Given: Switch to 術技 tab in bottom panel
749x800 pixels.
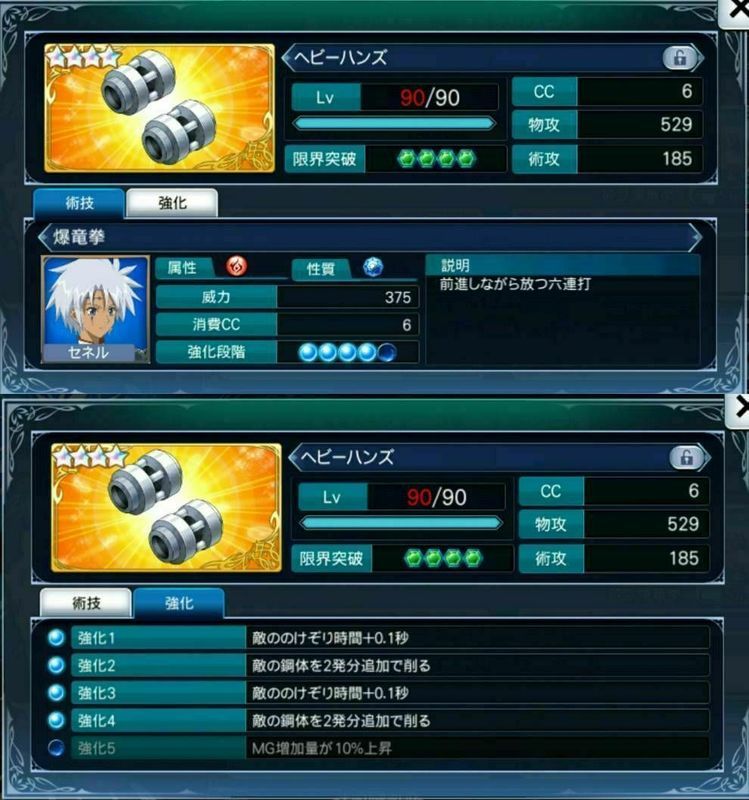Looking at the screenshot, I should [x=86, y=603].
